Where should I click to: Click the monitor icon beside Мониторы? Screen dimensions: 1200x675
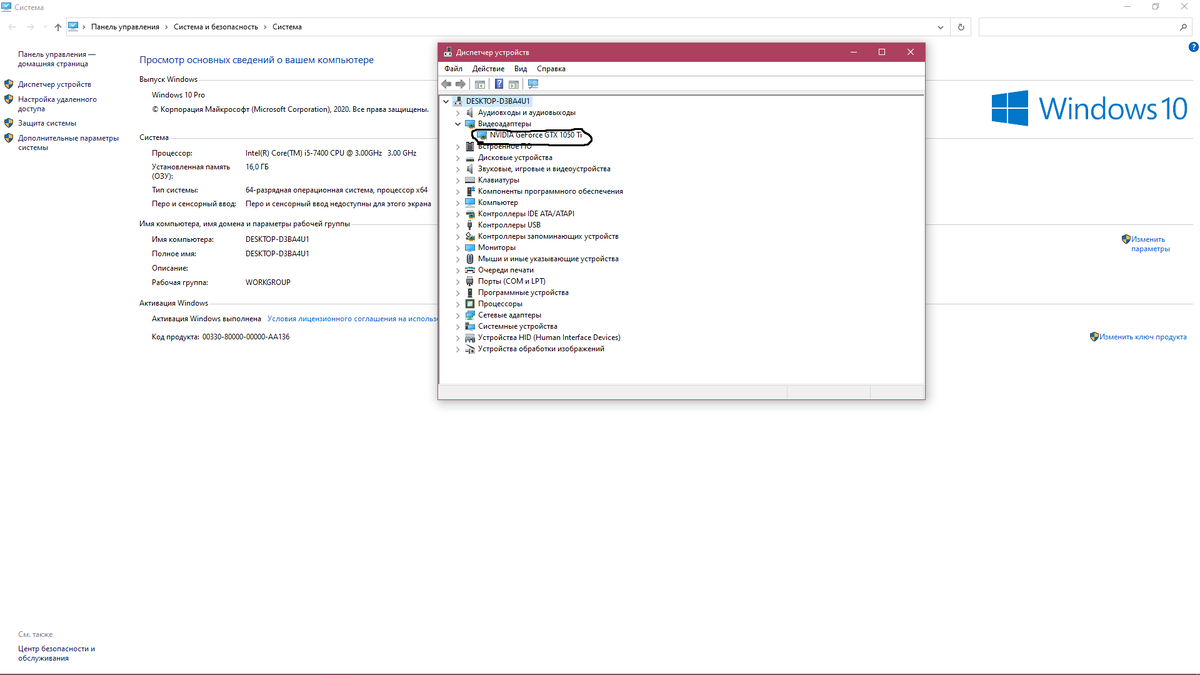tap(471, 247)
